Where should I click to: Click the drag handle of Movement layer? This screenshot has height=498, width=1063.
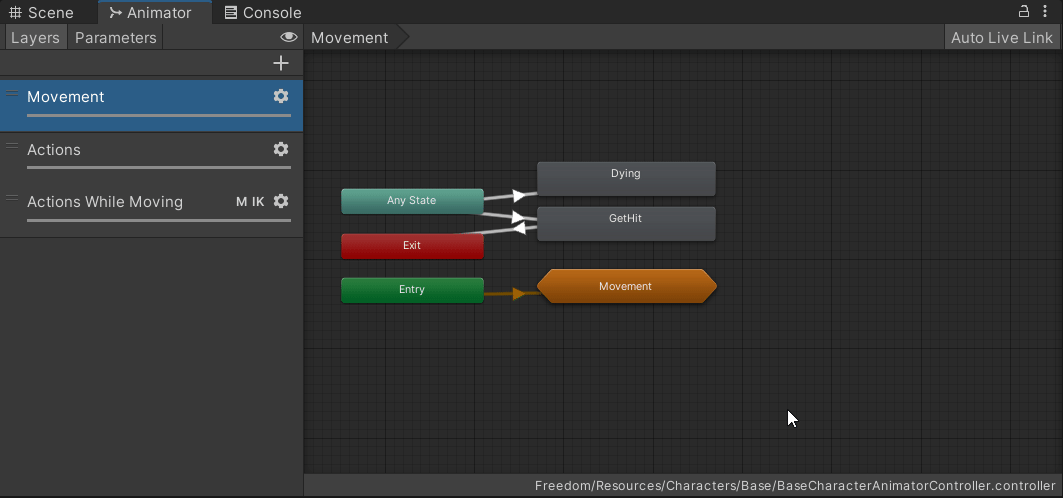(x=12, y=94)
